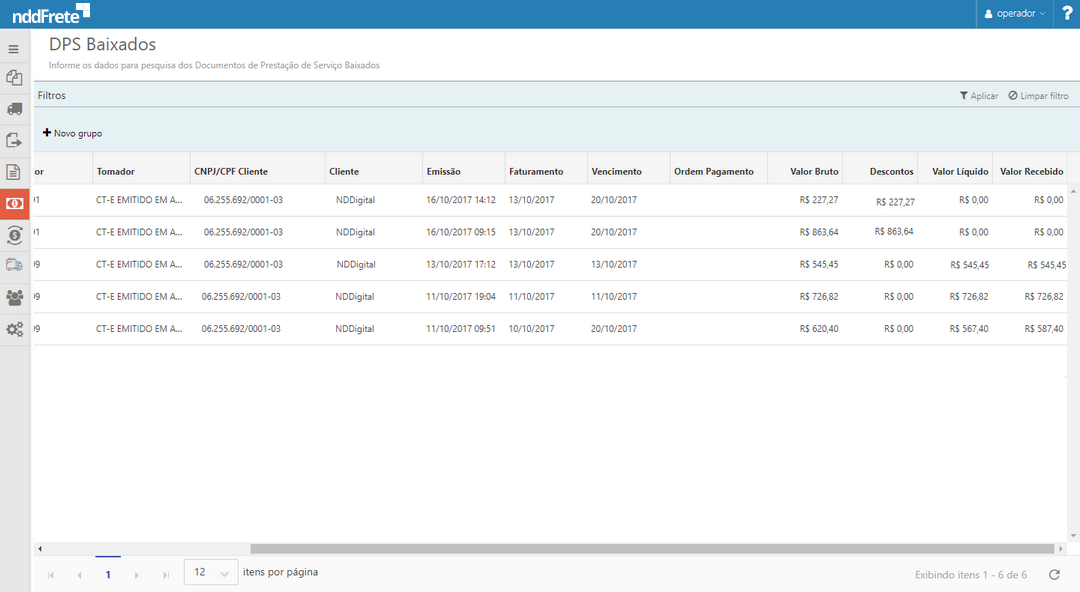Screen dimensions: 1080x592
Task: Select page 1 in the pager
Action: click(x=108, y=574)
